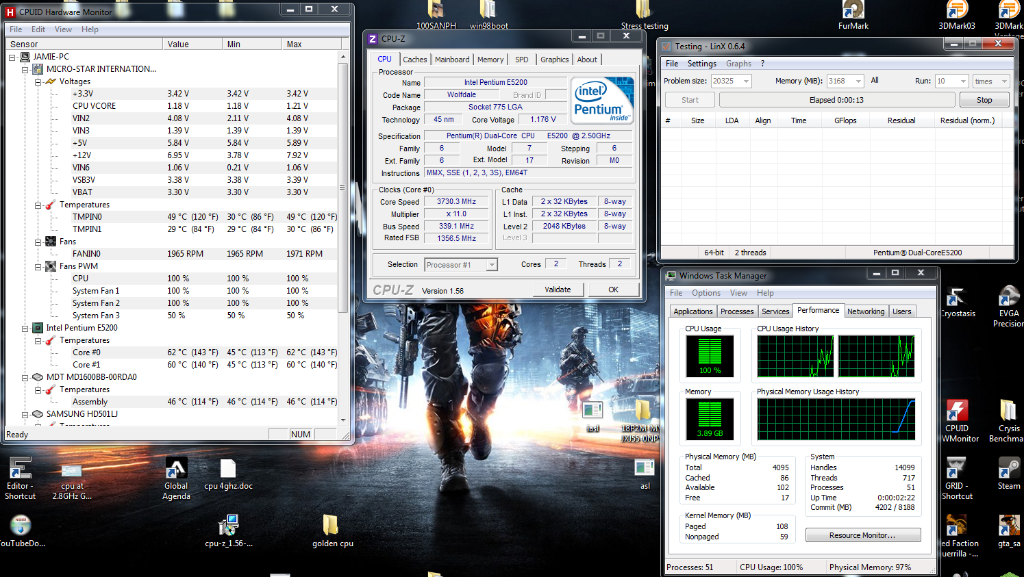This screenshot has width=1024, height=577.
Task: Collapse the Voltages tree node
Action: pos(38,82)
